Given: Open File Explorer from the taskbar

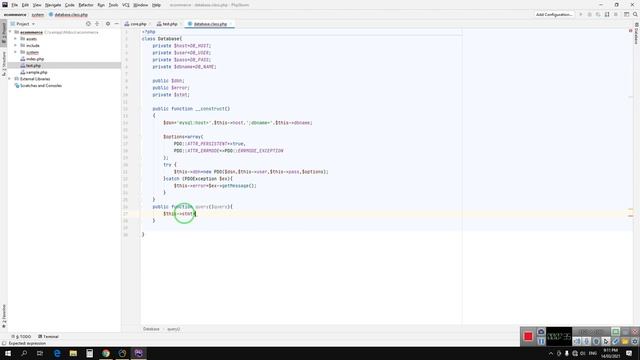Looking at the screenshot, I should click(x=73, y=353).
